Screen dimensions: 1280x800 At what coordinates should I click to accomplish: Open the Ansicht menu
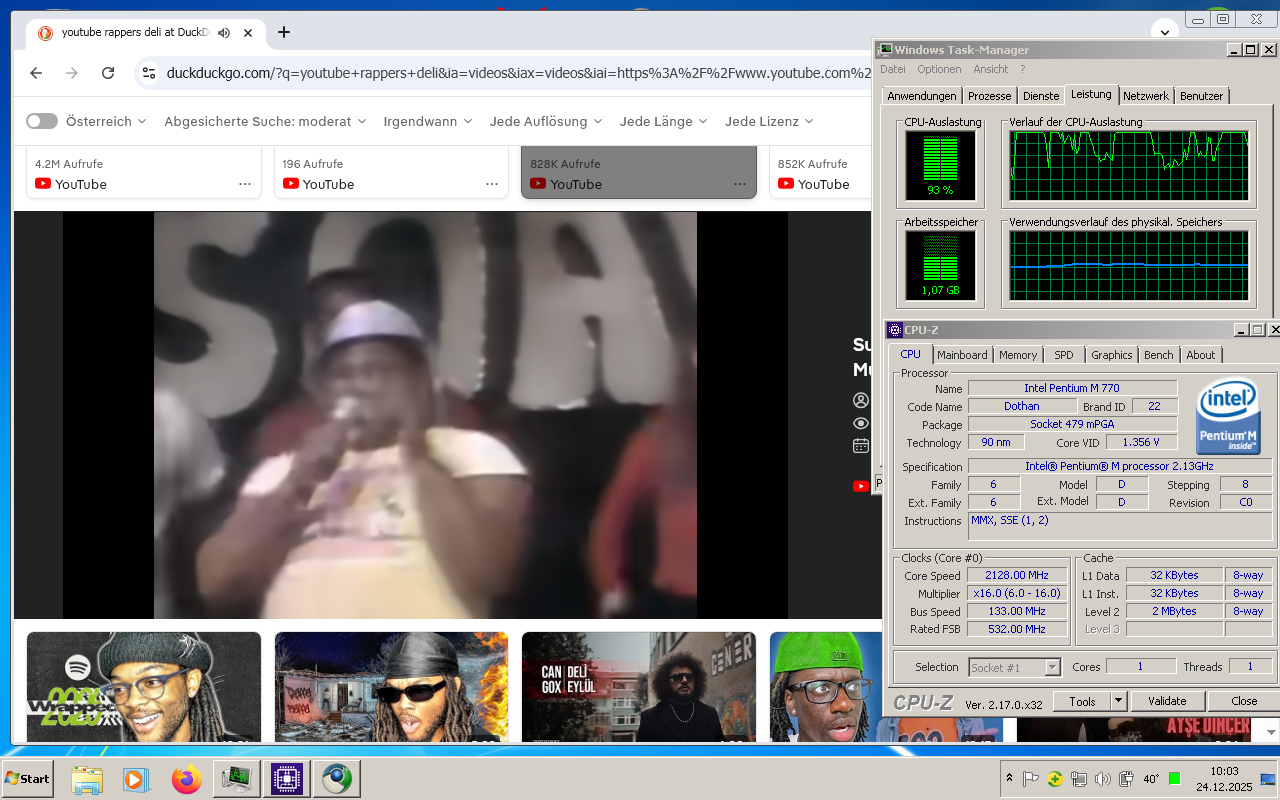tap(991, 69)
